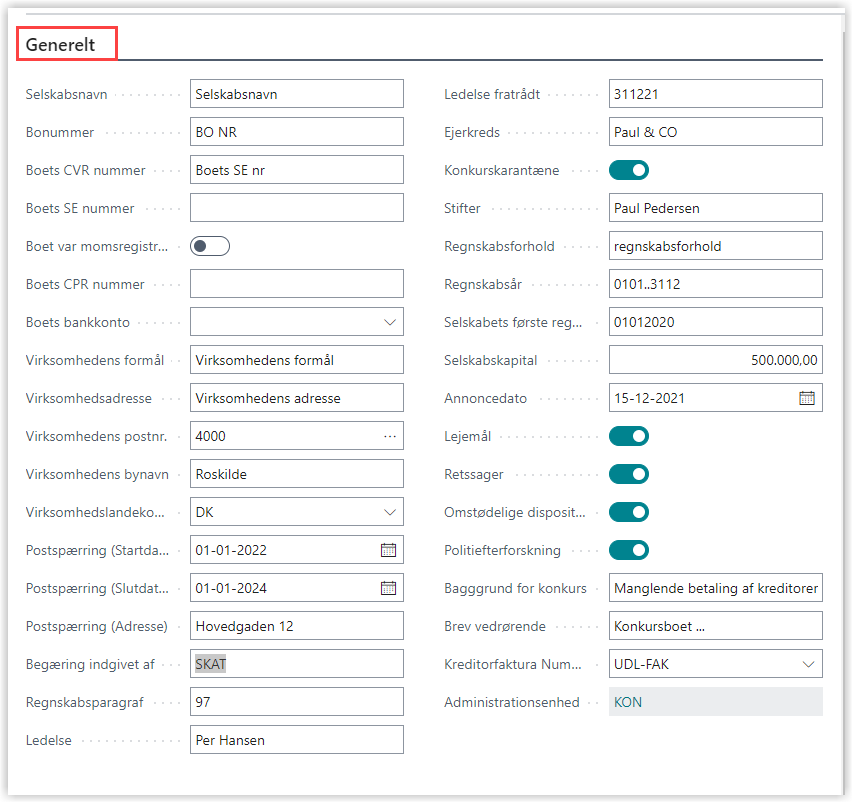The width and height of the screenshot is (853, 803).
Task: Turn off the Lejemål switch
Action: tap(629, 436)
